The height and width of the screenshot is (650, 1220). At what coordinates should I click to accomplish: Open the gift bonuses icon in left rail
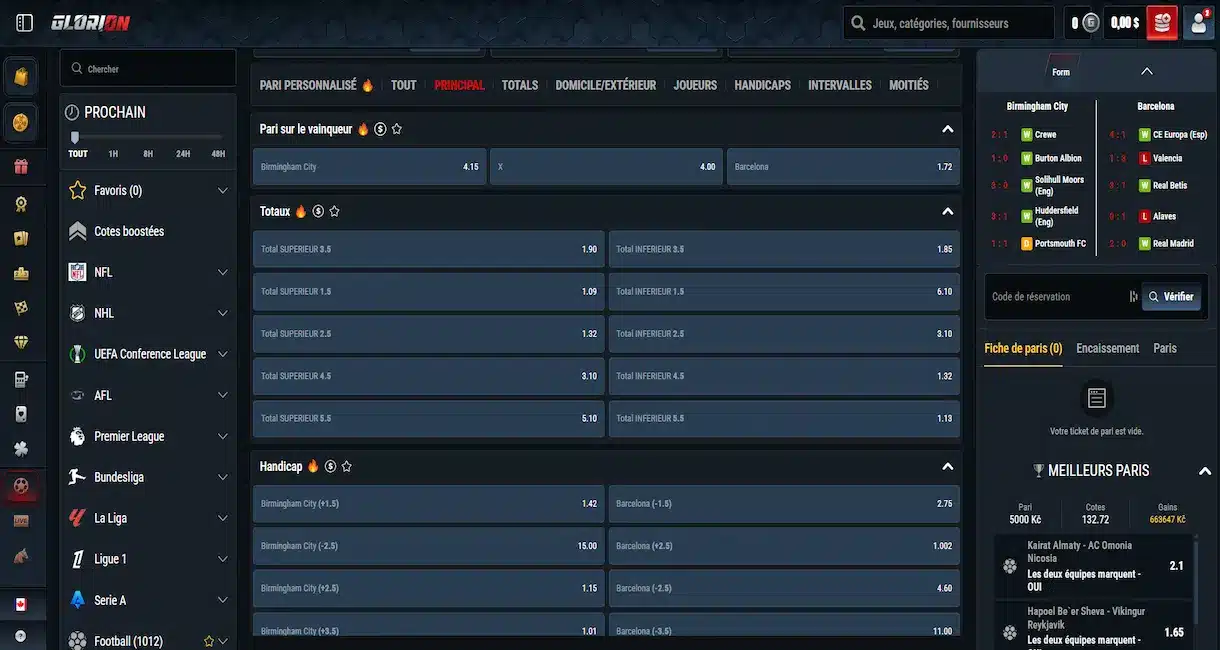tap(21, 166)
